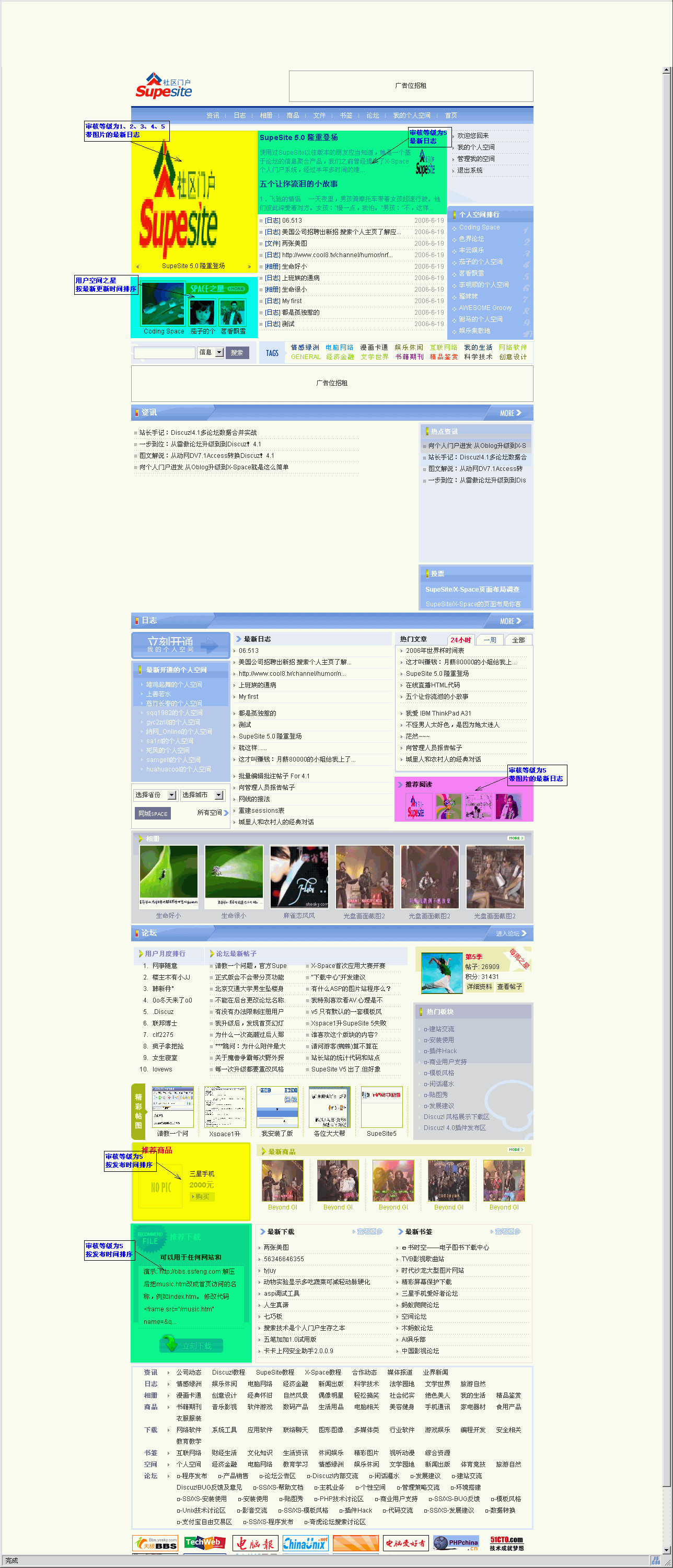
Task: Click the MORE button in 相册 section
Action: (516, 838)
